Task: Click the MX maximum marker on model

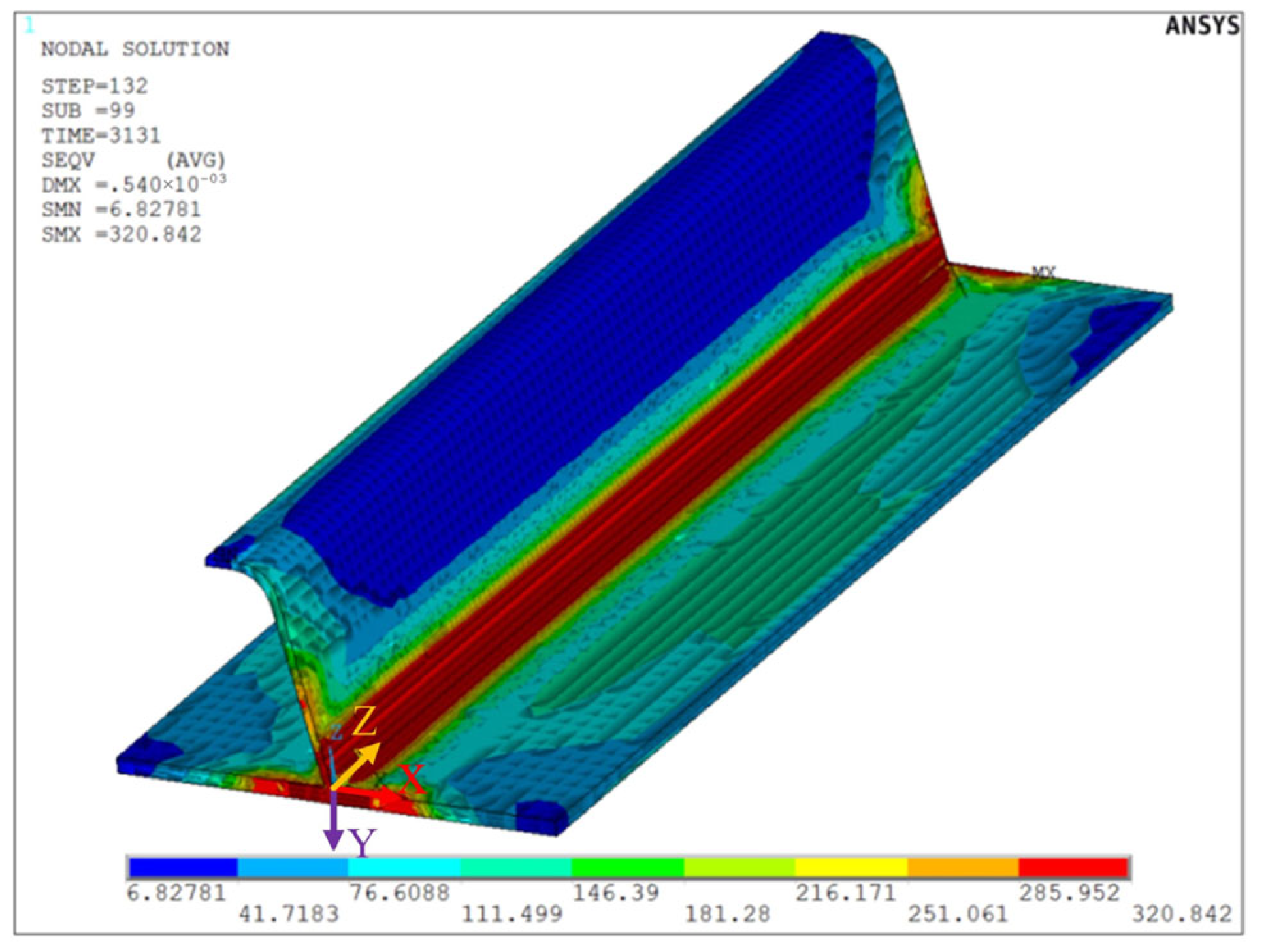Action: (x=1043, y=272)
